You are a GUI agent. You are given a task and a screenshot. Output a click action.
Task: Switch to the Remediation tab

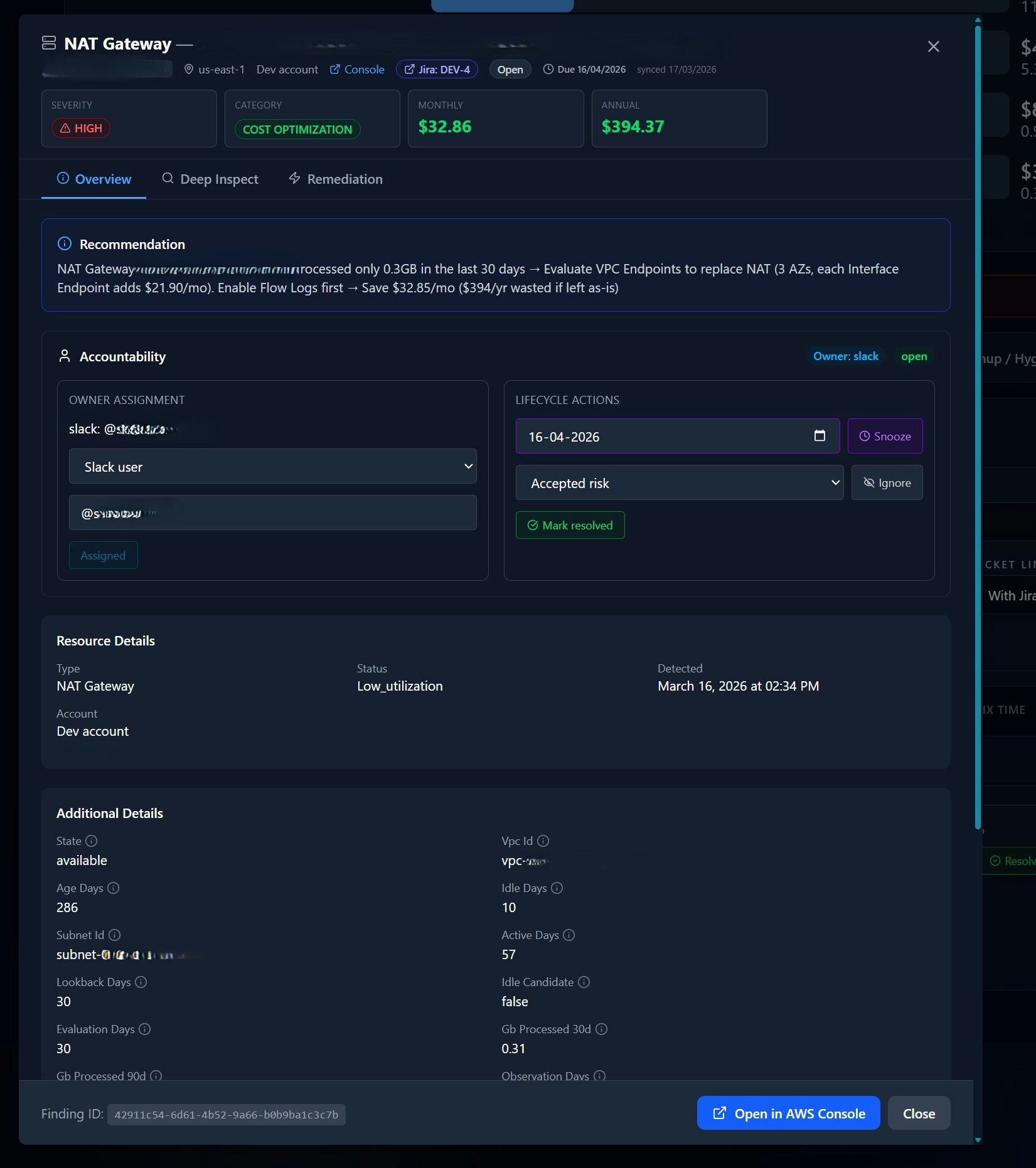[x=335, y=179]
